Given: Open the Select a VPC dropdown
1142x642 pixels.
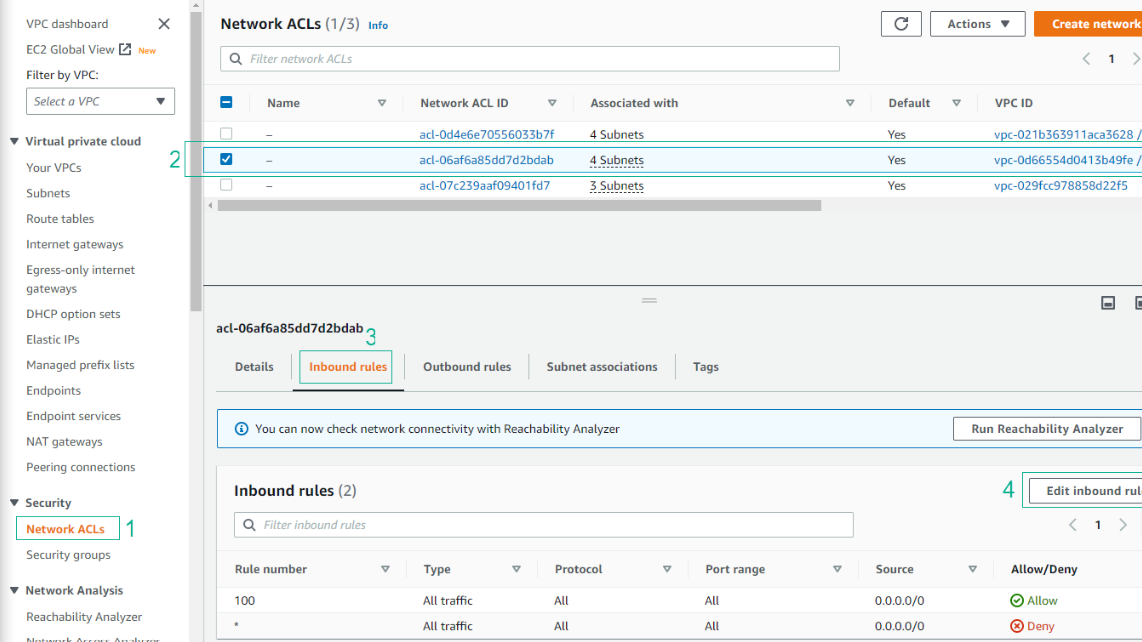Looking at the screenshot, I should 100,101.
